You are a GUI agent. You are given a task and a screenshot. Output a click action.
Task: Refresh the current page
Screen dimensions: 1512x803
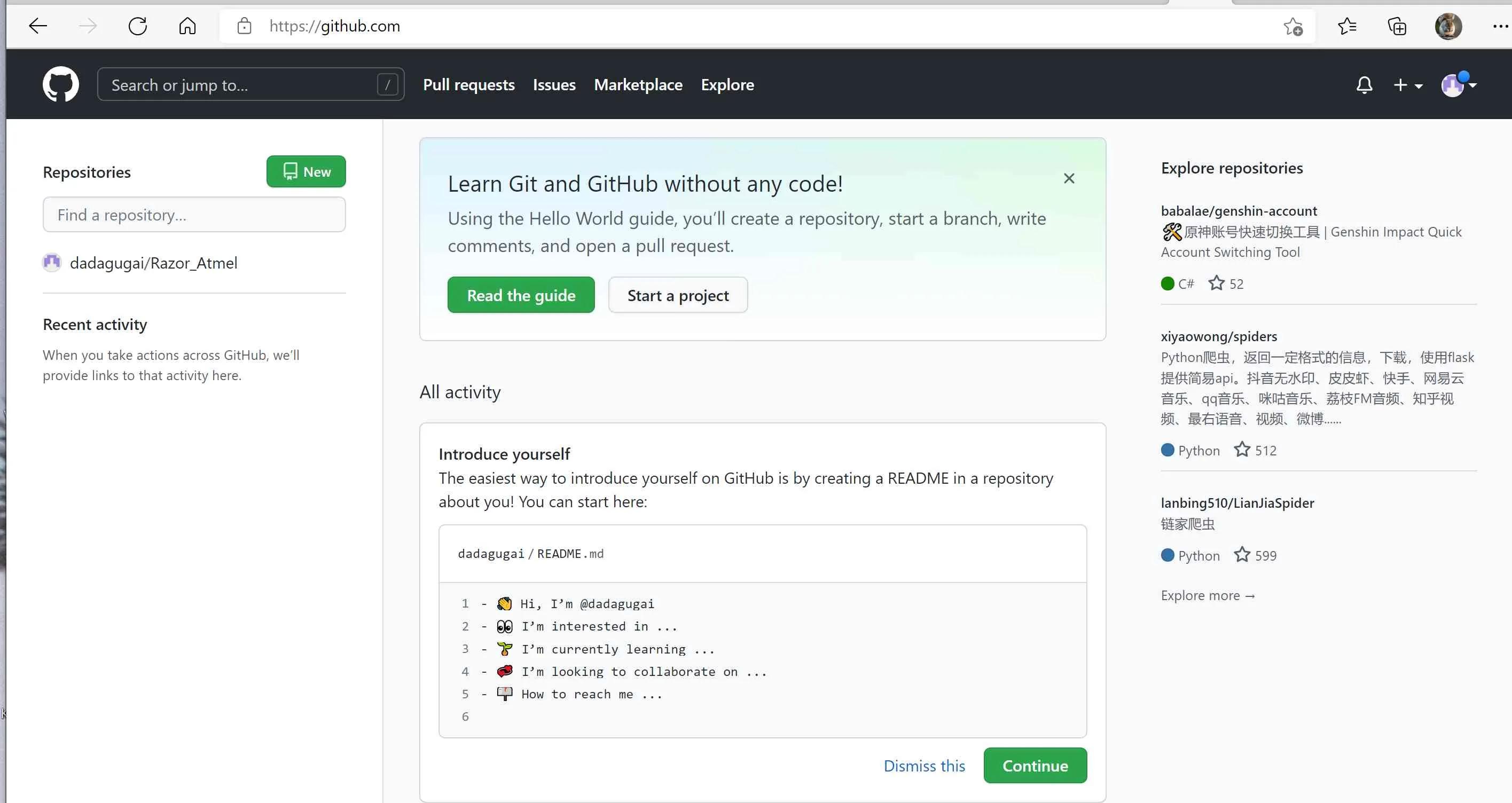tap(137, 26)
